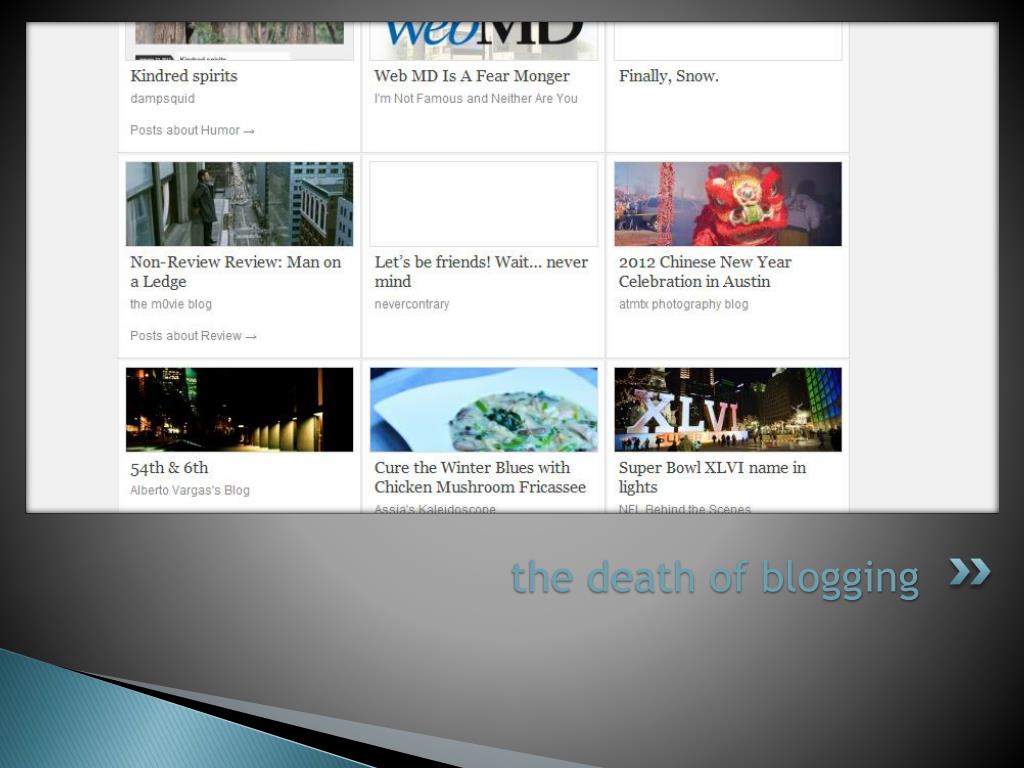Visit 'I'm Not Famous and Neither Are You' blog

click(x=475, y=99)
